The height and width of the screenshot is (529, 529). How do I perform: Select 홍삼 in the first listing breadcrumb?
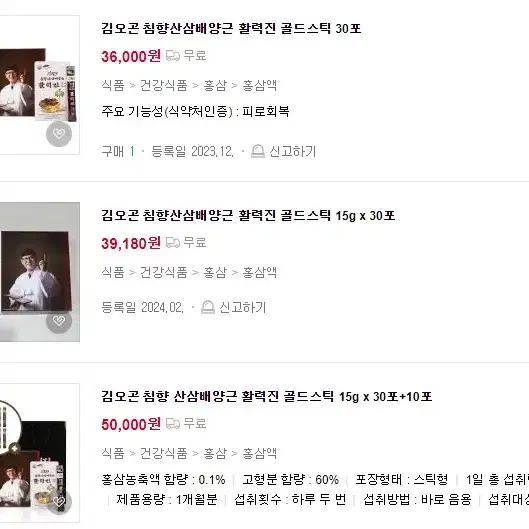pyautogui.click(x=215, y=85)
